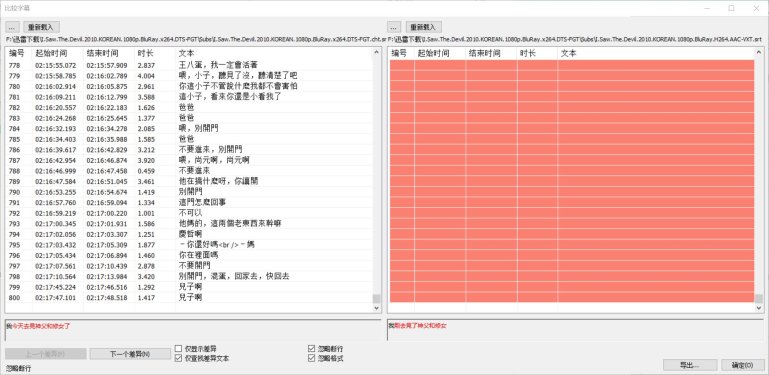Click the left list scrollbar thumb

[376, 299]
